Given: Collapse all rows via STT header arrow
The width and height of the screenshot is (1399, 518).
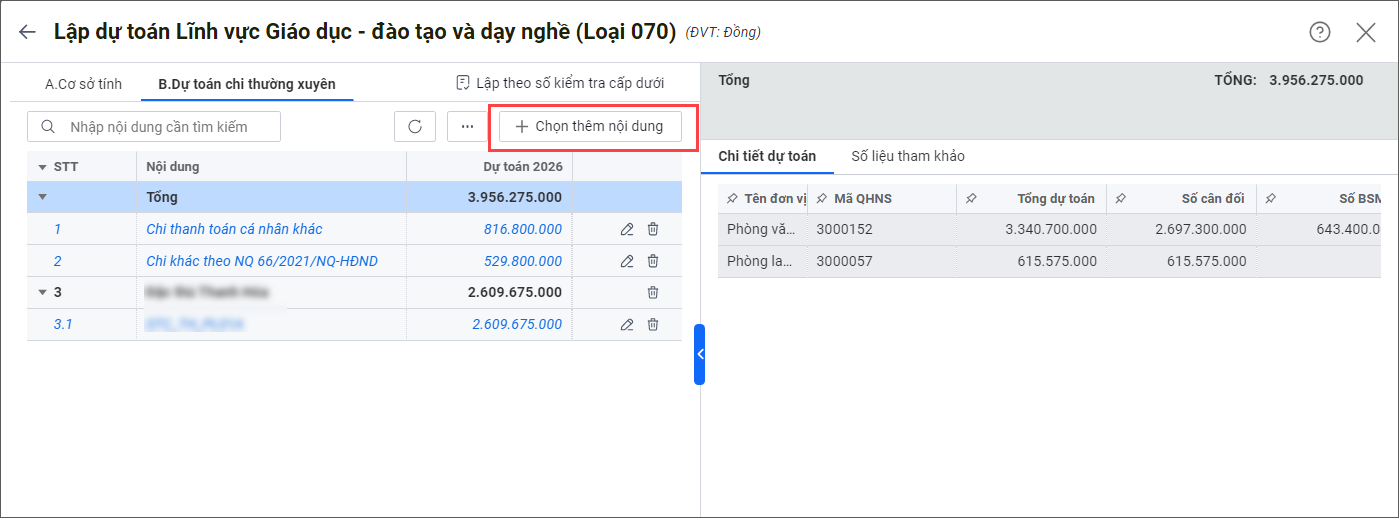Looking at the screenshot, I should [x=42, y=167].
